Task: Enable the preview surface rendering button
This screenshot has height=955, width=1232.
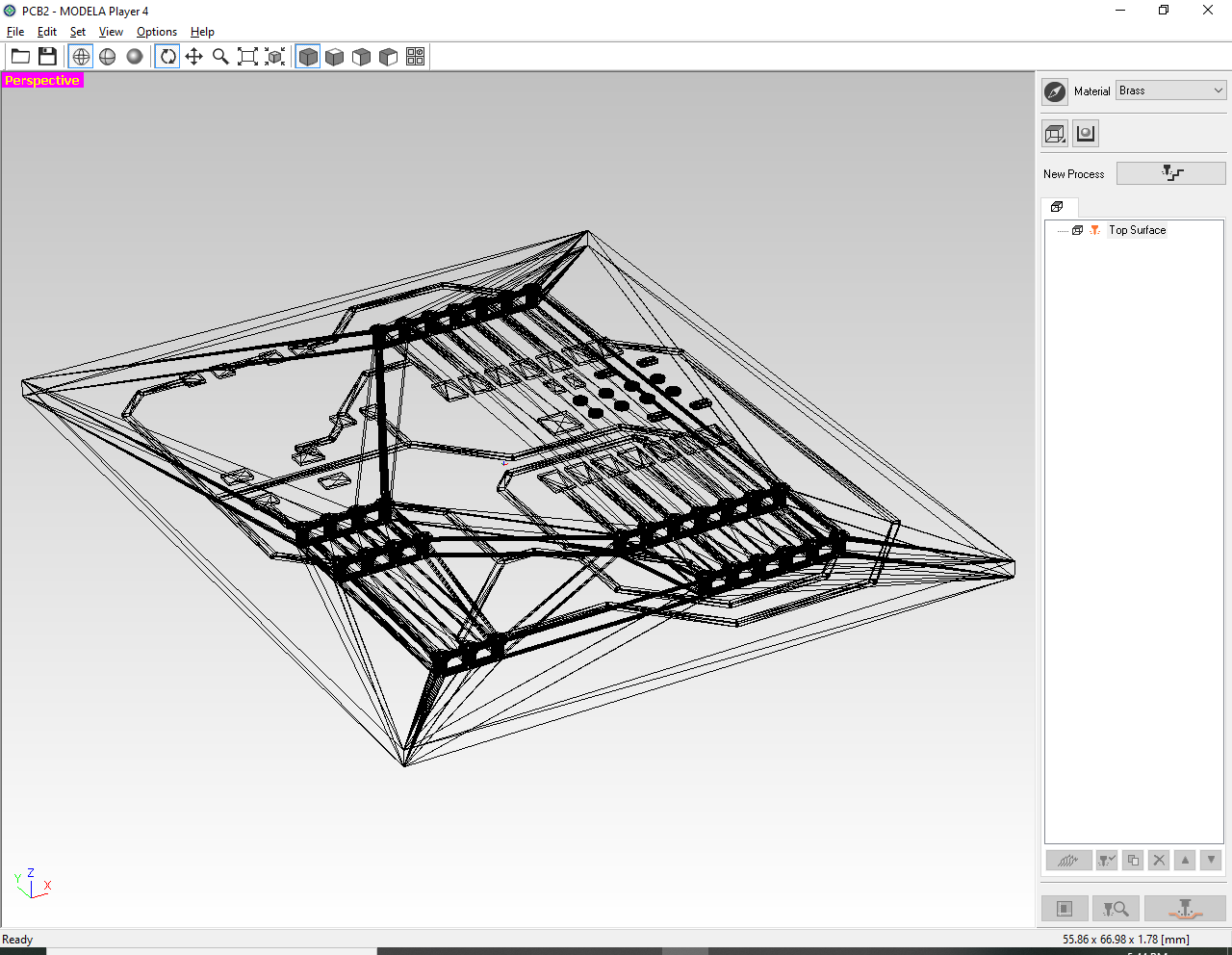Action: (1085, 133)
